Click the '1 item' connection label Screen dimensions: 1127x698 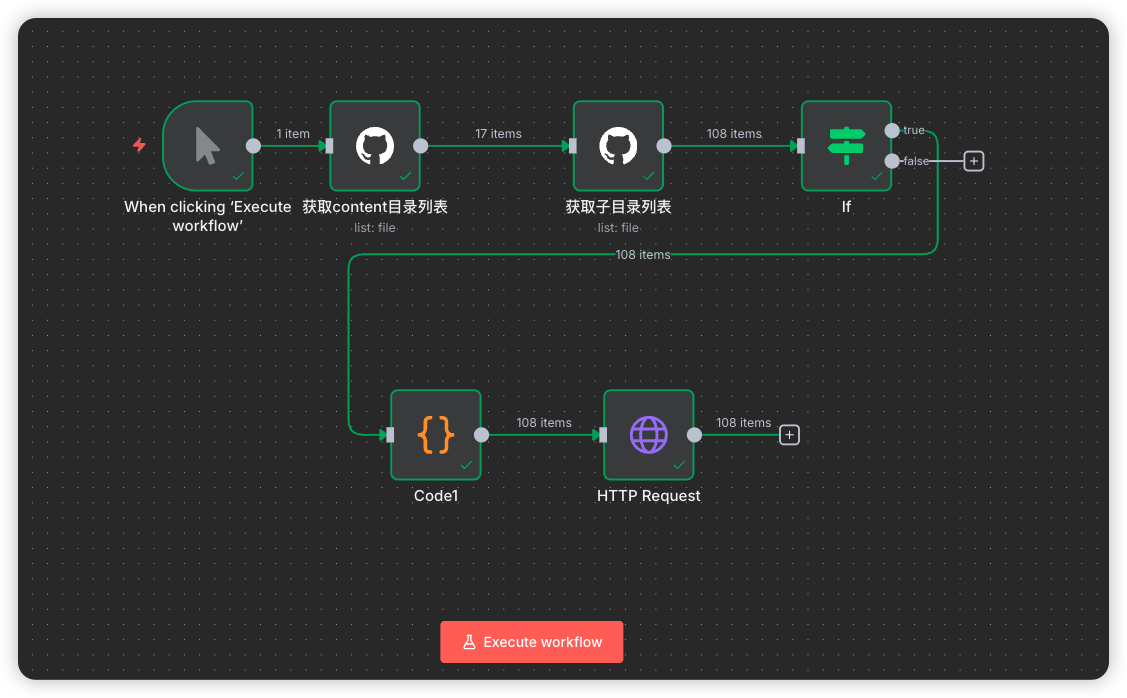[293, 134]
